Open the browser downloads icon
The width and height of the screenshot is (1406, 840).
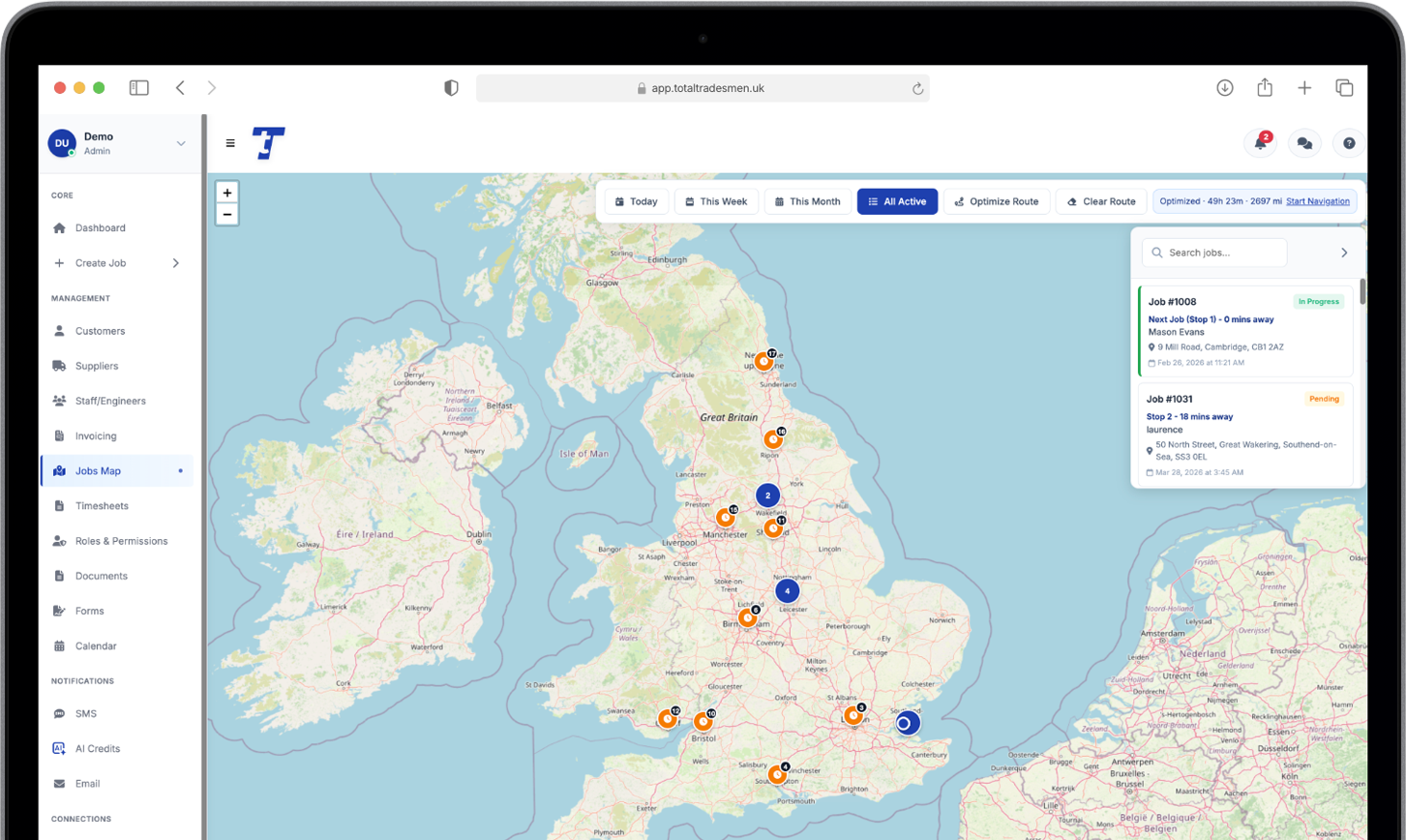[x=1225, y=88]
